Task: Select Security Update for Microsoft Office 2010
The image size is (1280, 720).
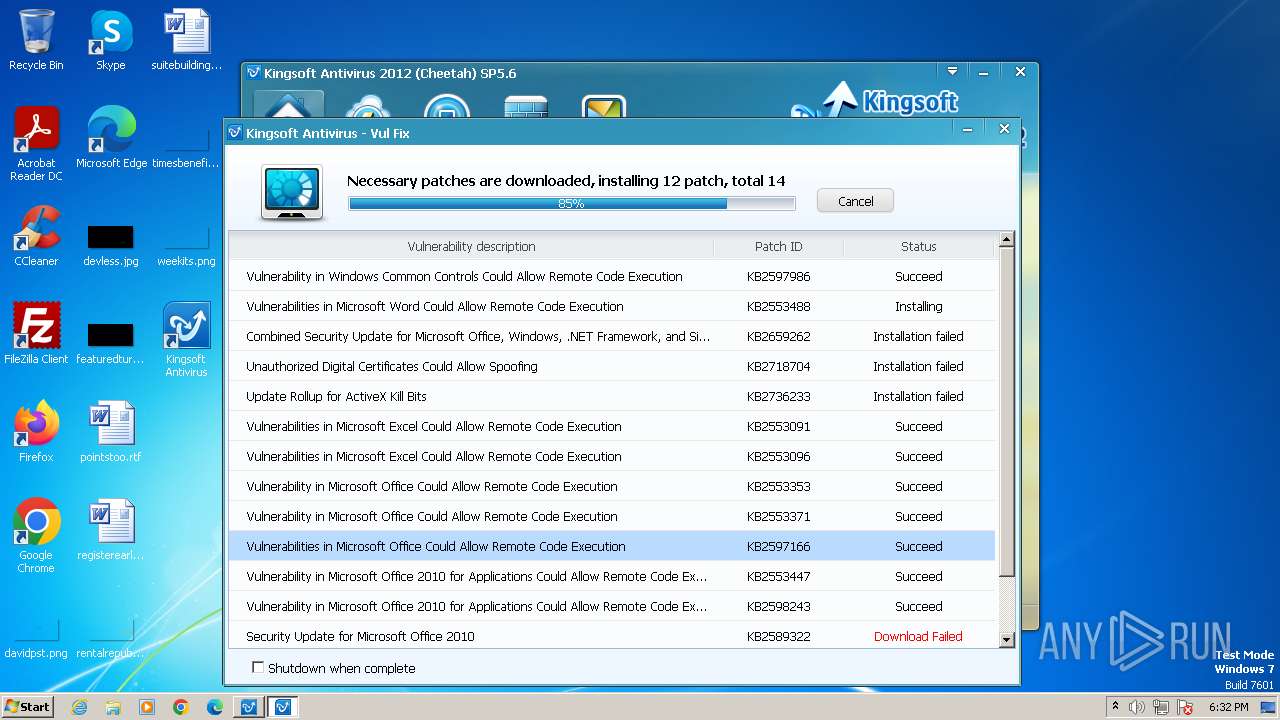Action: pos(612,636)
